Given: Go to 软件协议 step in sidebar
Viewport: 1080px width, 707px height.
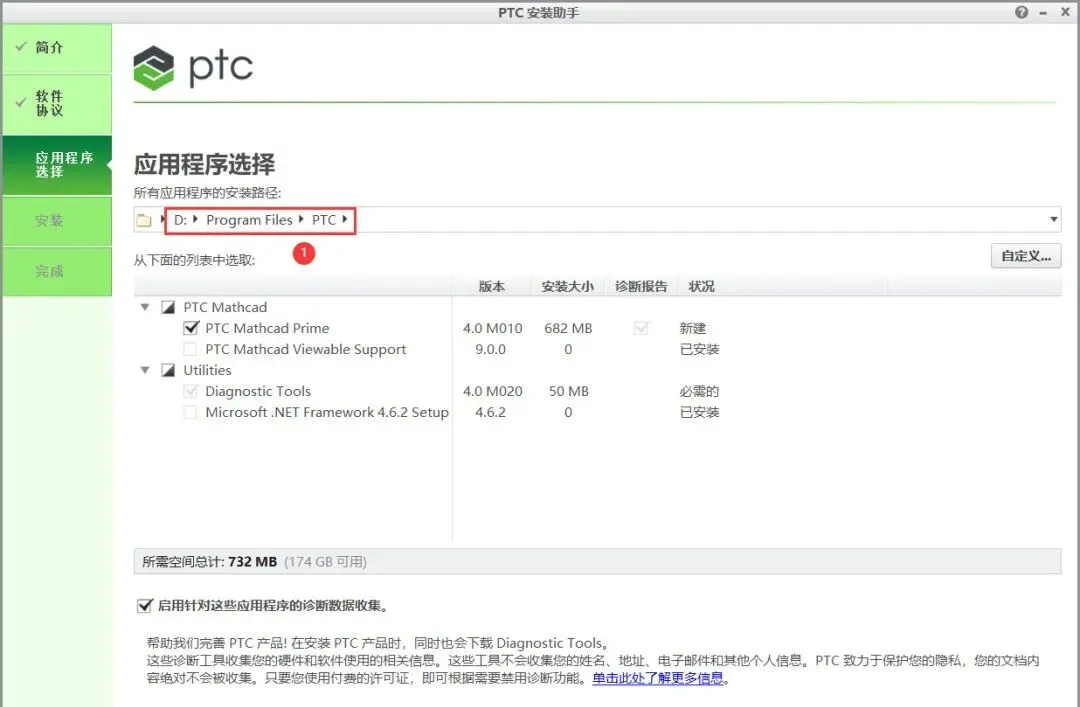Looking at the screenshot, I should click(x=57, y=104).
